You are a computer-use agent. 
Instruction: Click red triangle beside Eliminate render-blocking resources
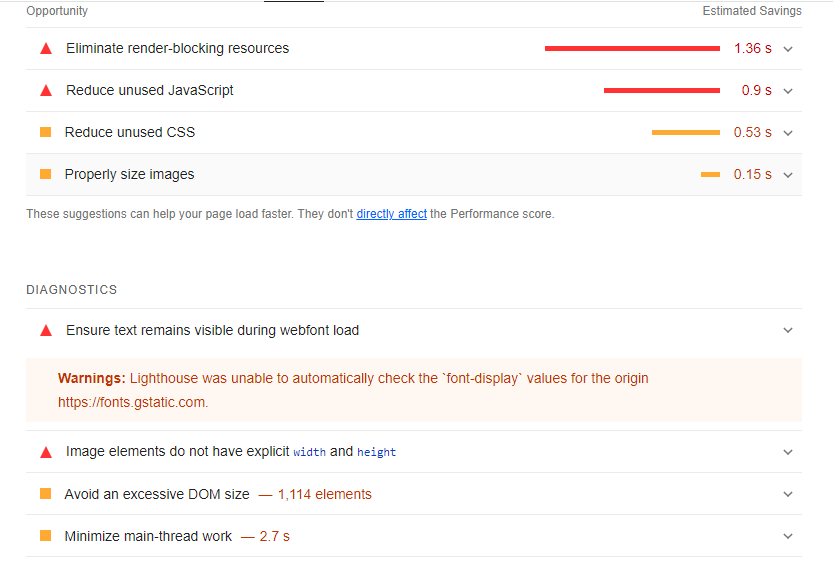(x=46, y=48)
